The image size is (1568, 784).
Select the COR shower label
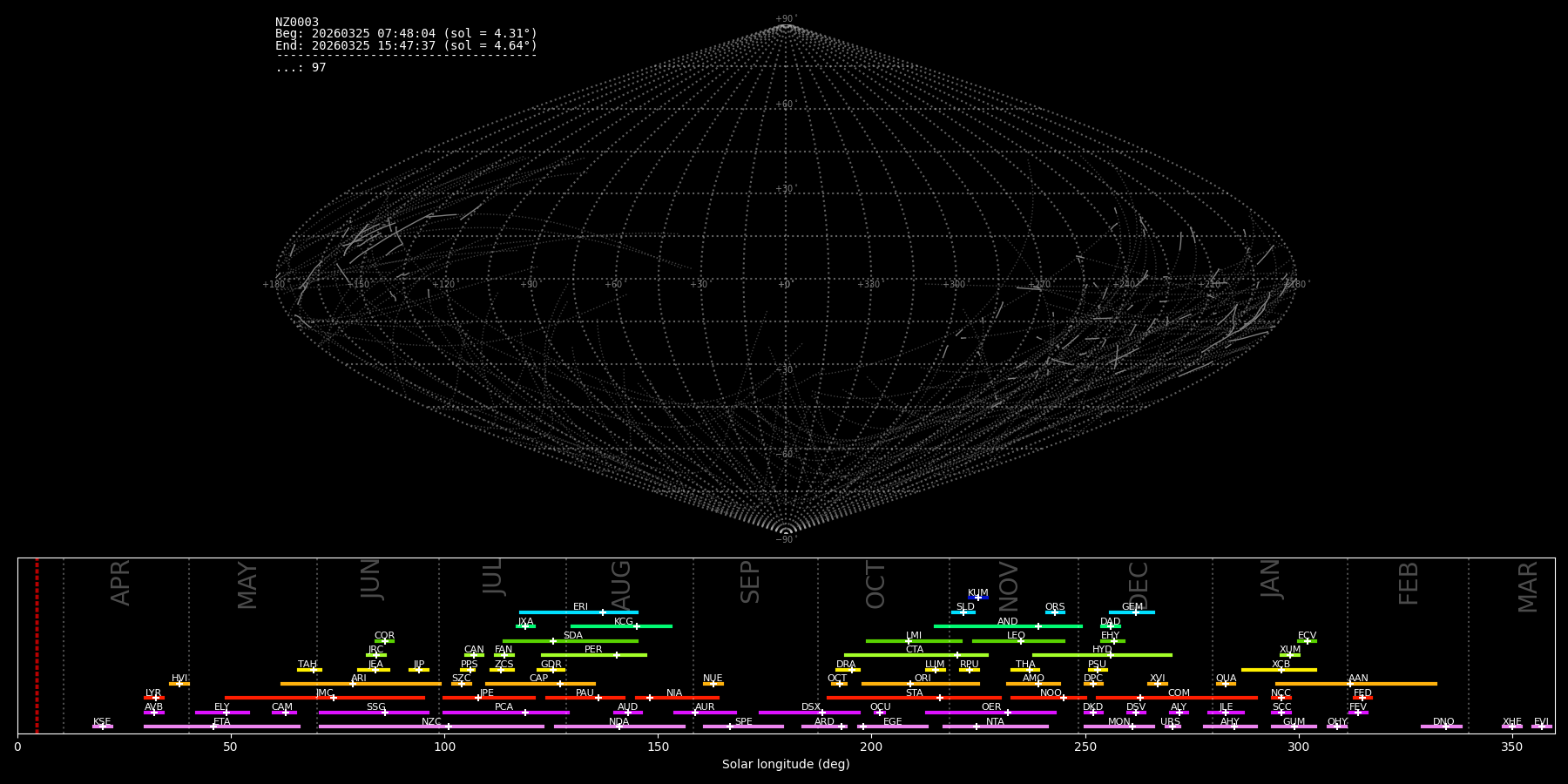pyautogui.click(x=384, y=636)
